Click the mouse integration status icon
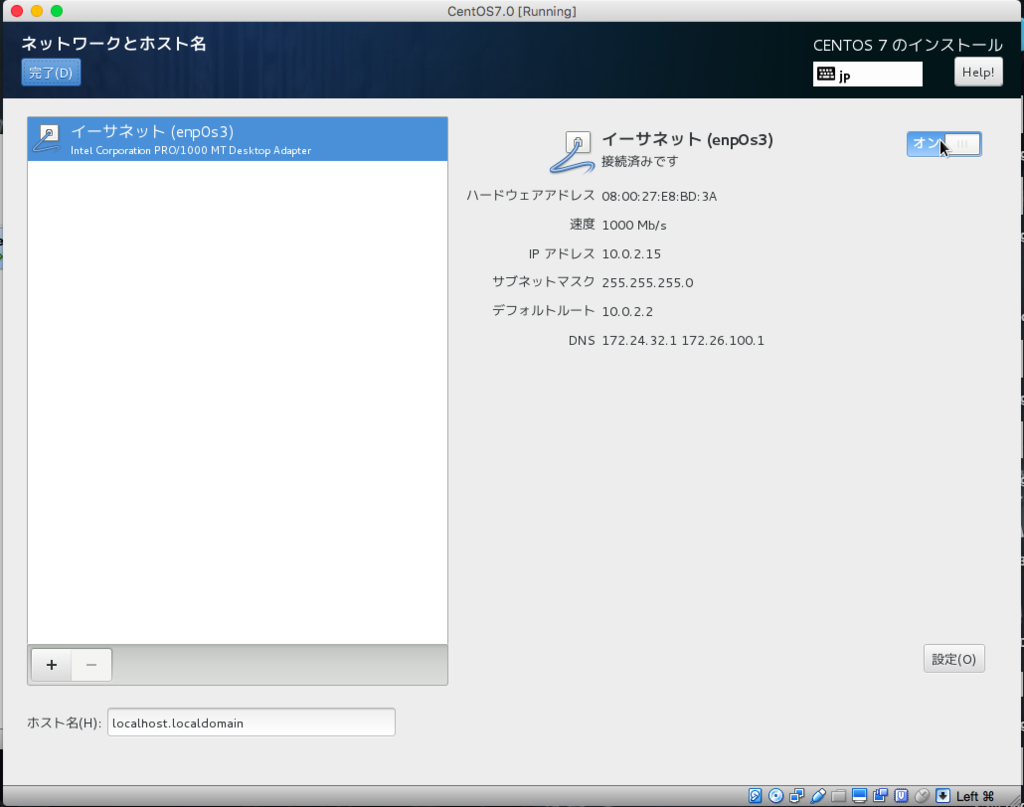 922,795
